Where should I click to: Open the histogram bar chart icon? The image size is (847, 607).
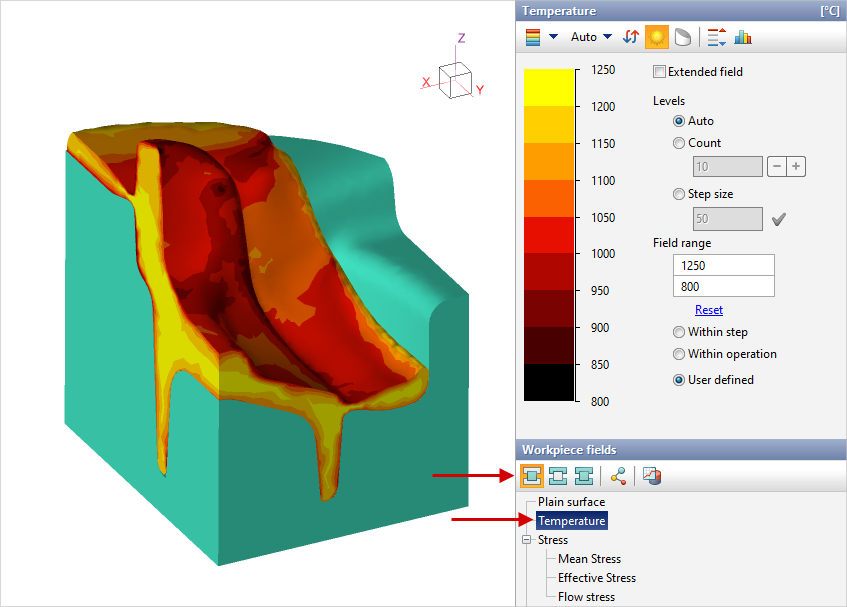point(743,37)
